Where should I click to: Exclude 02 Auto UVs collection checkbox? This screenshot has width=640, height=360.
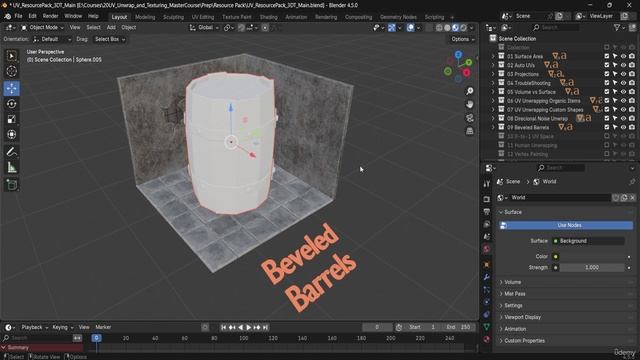click(607, 65)
